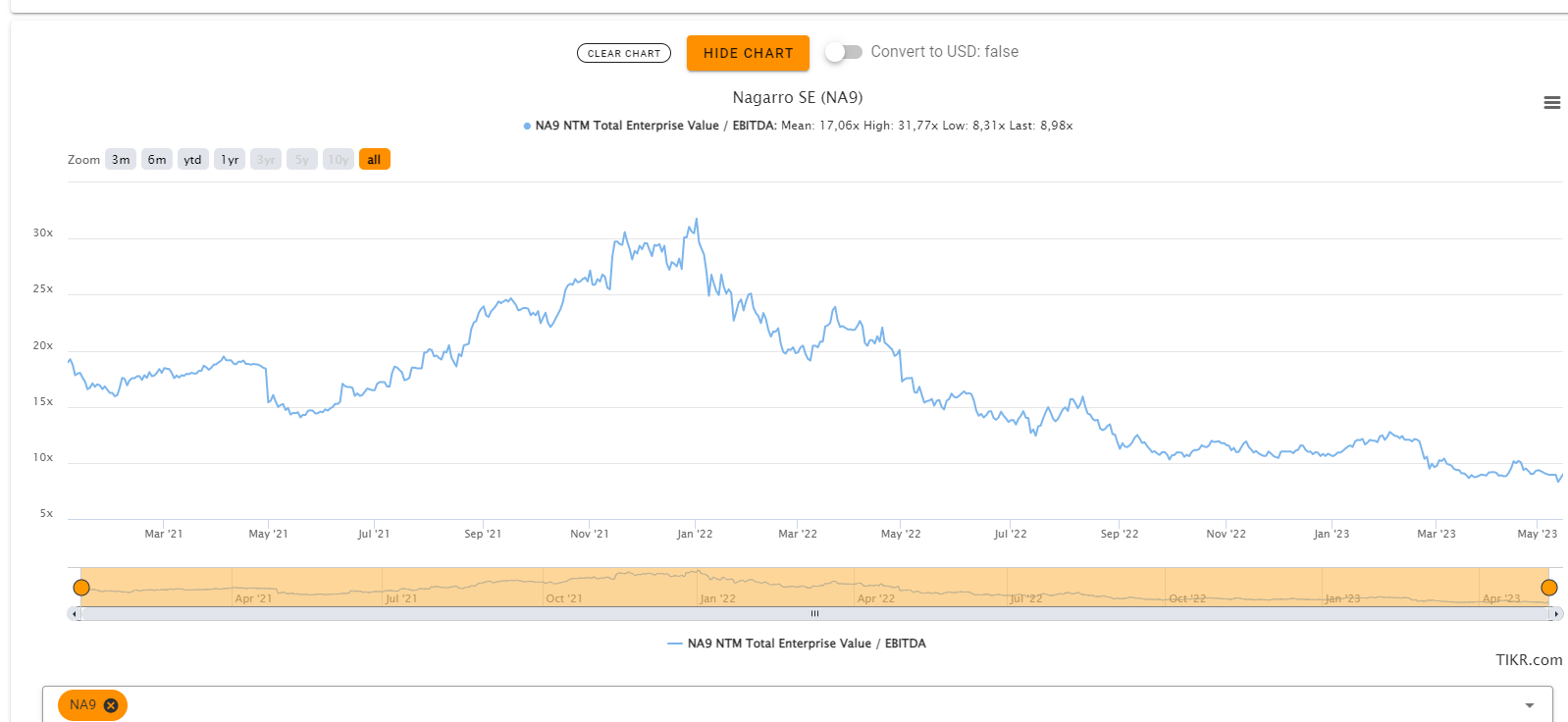This screenshot has height=722, width=1568.
Task: Set zoom range to 1yr
Action: pyautogui.click(x=230, y=160)
